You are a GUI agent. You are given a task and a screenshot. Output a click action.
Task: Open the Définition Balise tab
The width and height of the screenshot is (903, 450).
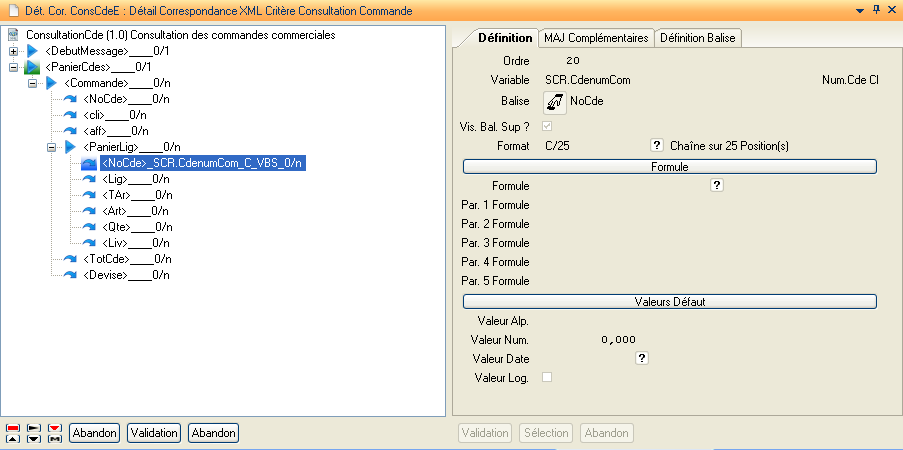pyautogui.click(x=698, y=38)
